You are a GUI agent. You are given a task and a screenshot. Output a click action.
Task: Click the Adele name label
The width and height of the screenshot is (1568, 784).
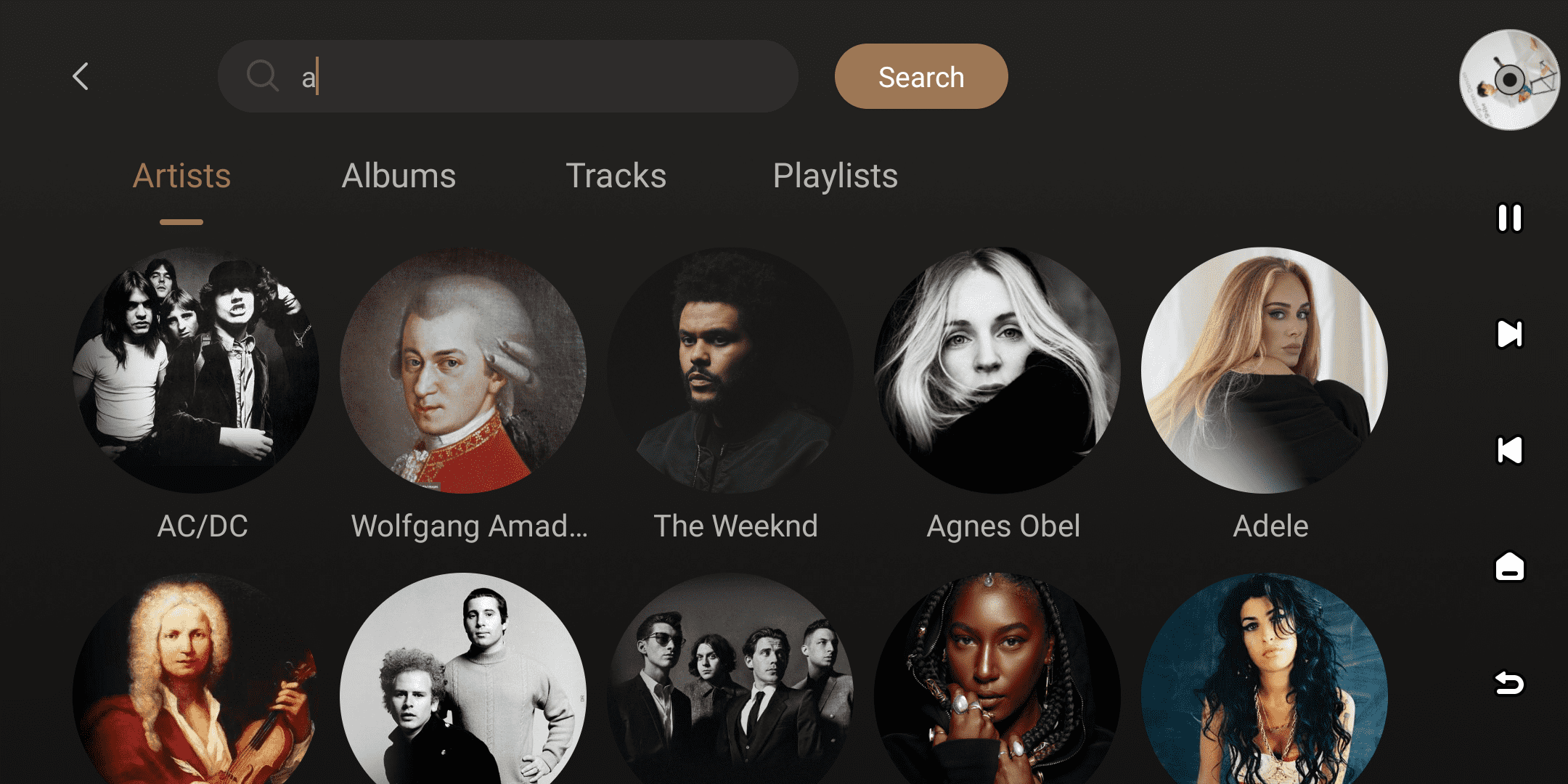tap(1270, 526)
